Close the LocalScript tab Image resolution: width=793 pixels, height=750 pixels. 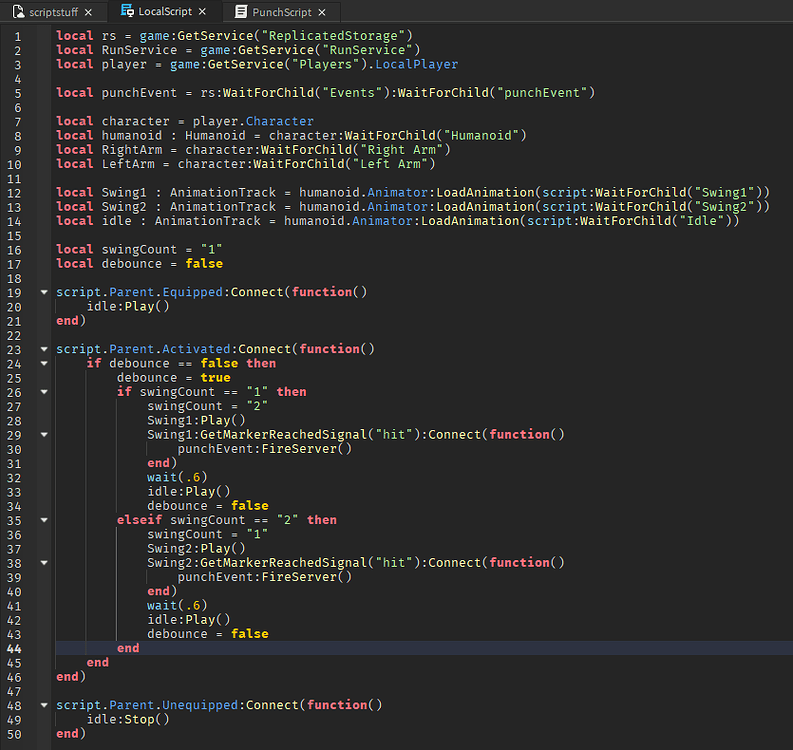[203, 12]
